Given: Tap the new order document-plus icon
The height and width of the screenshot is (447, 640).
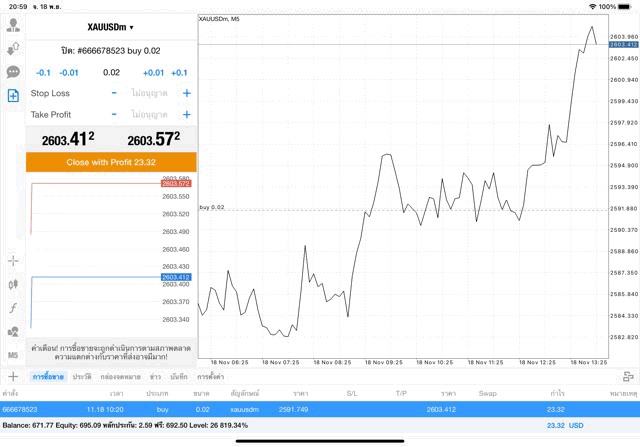Looking at the screenshot, I should pos(13,96).
